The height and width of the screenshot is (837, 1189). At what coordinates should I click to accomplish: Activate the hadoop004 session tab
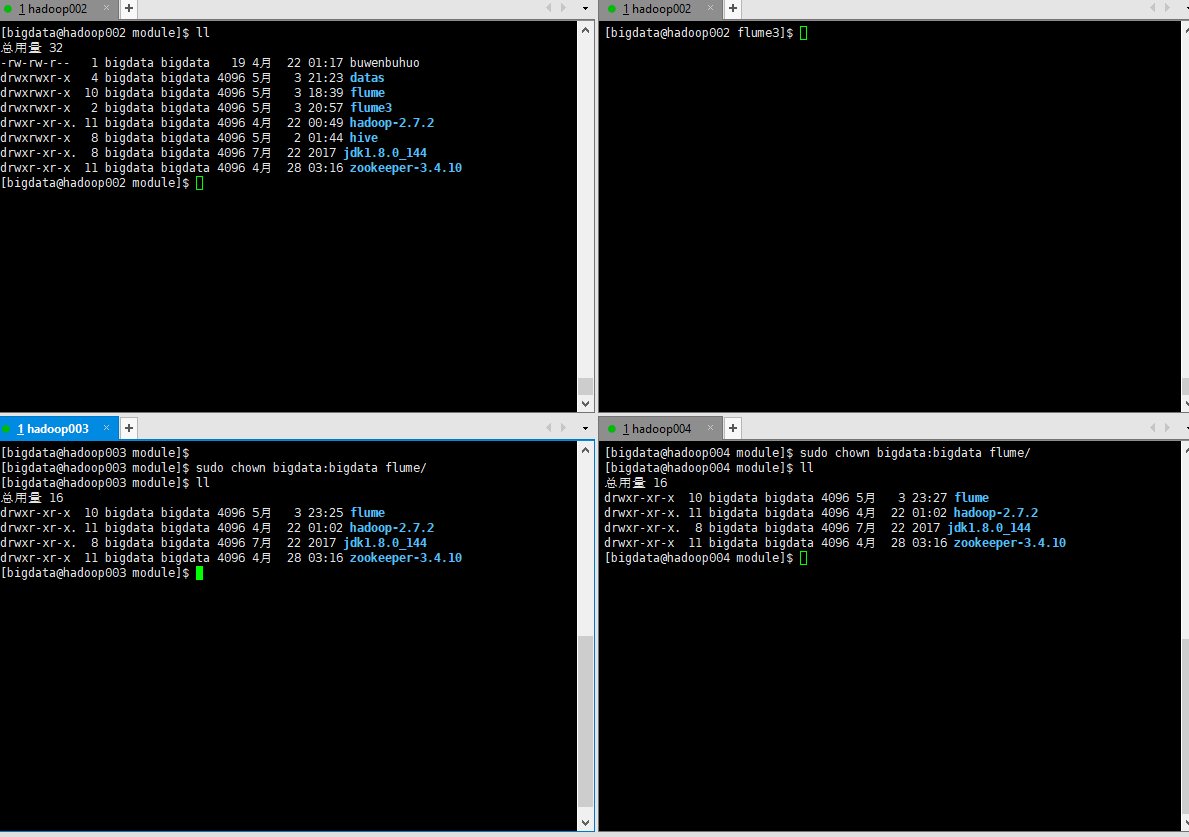[x=657, y=428]
